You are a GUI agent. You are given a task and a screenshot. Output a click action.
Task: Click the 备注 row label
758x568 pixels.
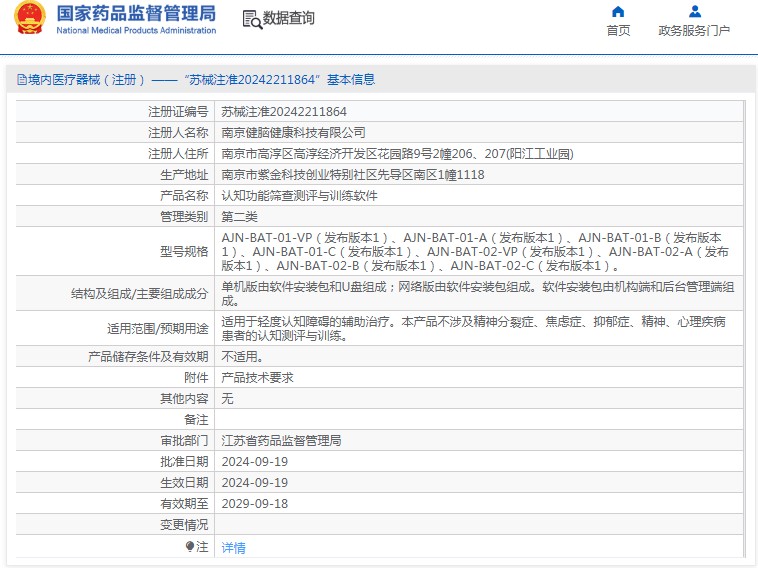pyautogui.click(x=196, y=420)
